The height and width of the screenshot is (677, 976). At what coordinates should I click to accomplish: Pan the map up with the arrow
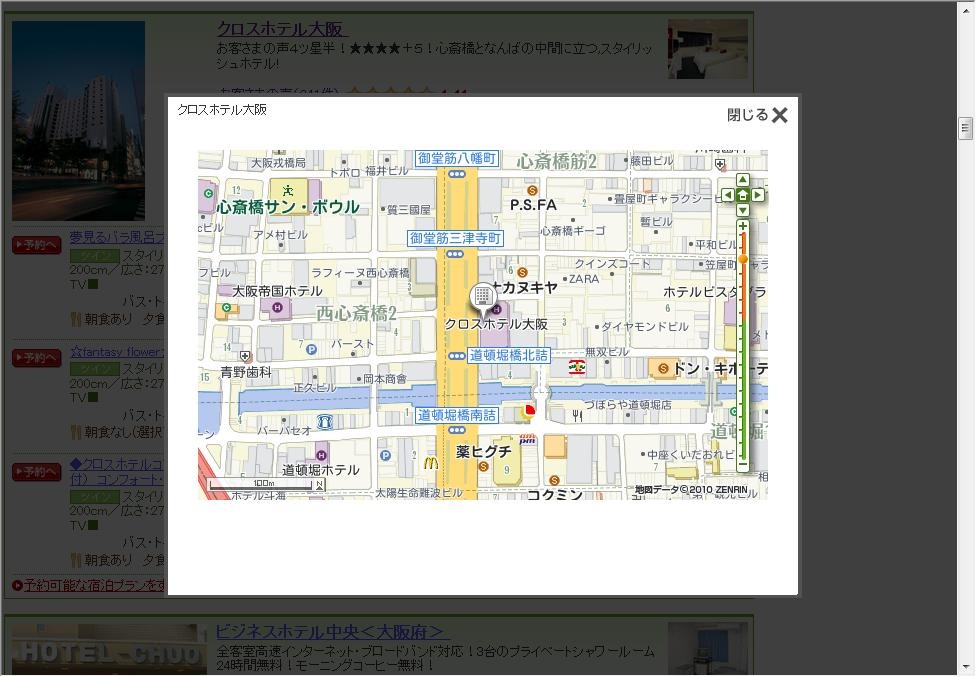[x=743, y=180]
